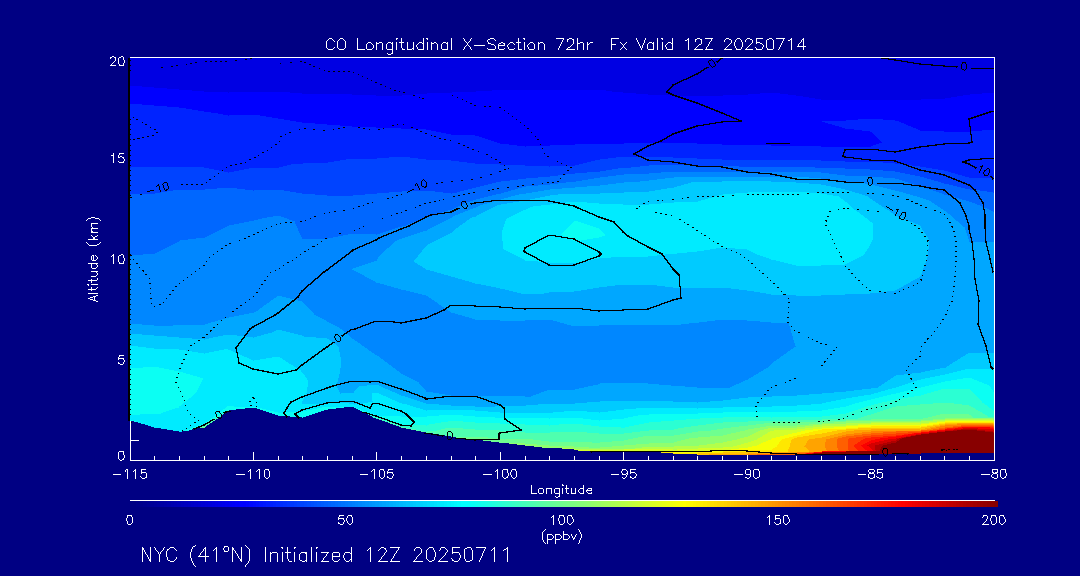Screen dimensions: 1080x576
Task: Click inside the small closed contour at 10 km altitude
Action: click(x=561, y=251)
